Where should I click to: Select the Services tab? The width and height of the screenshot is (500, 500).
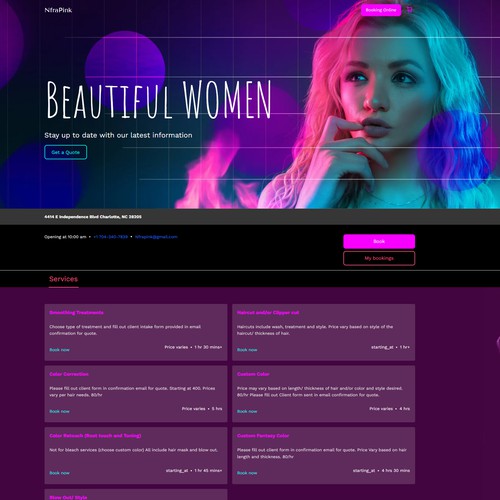tap(63, 279)
